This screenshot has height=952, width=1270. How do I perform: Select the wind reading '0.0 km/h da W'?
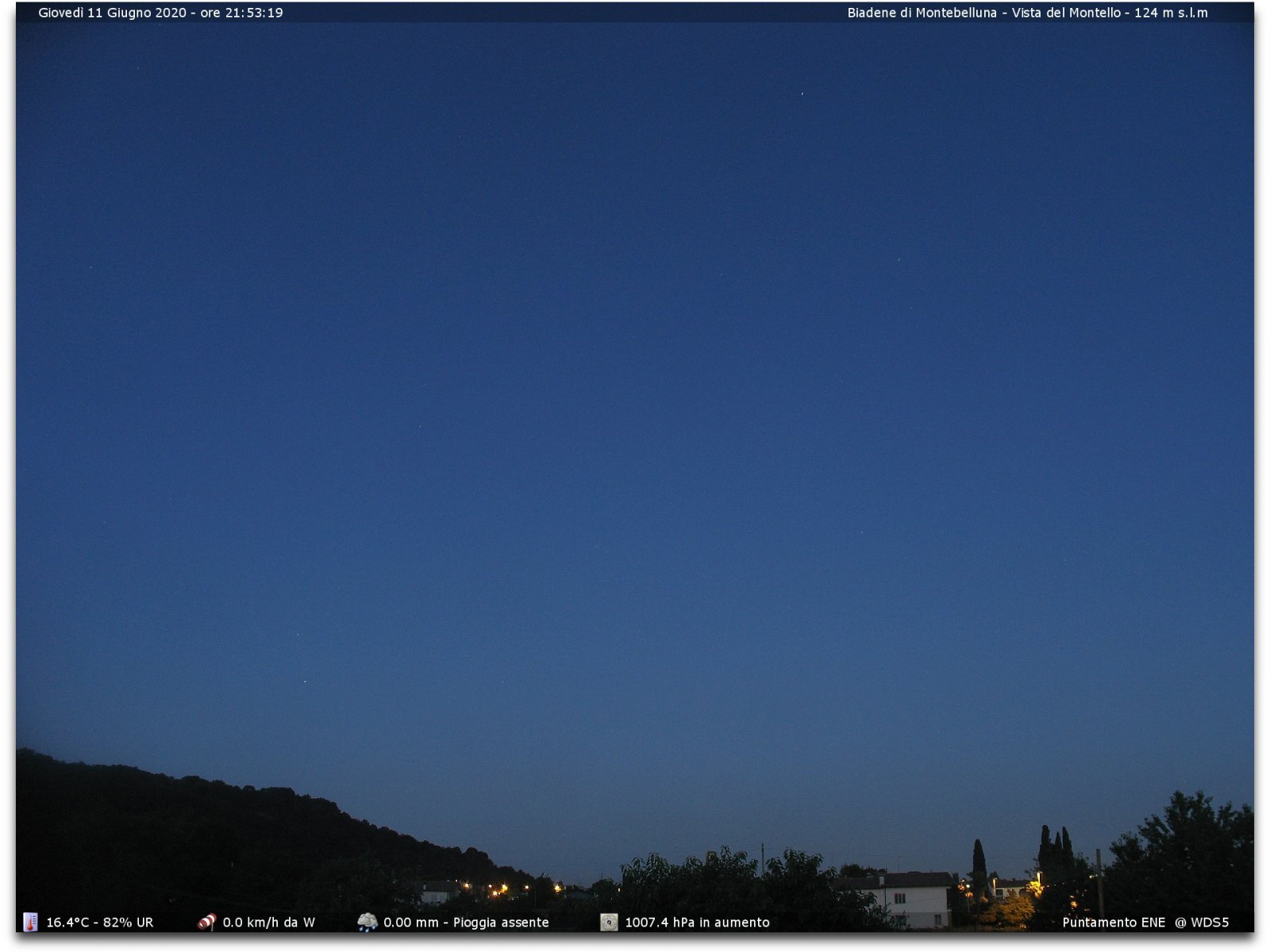[268, 923]
